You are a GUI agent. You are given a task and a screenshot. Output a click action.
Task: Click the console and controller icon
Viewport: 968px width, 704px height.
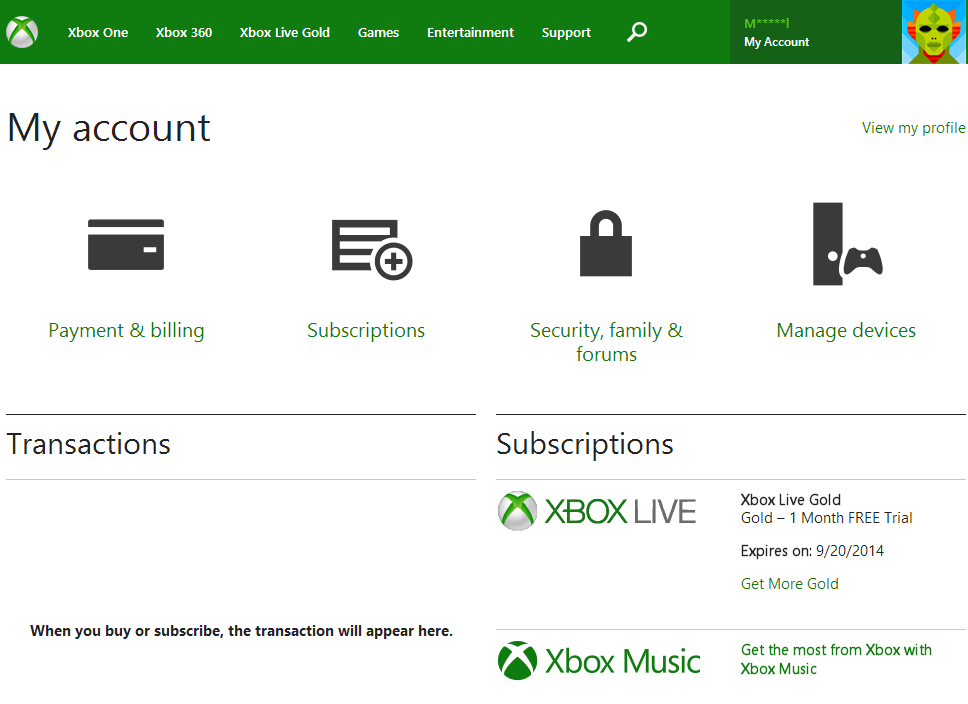(x=847, y=244)
